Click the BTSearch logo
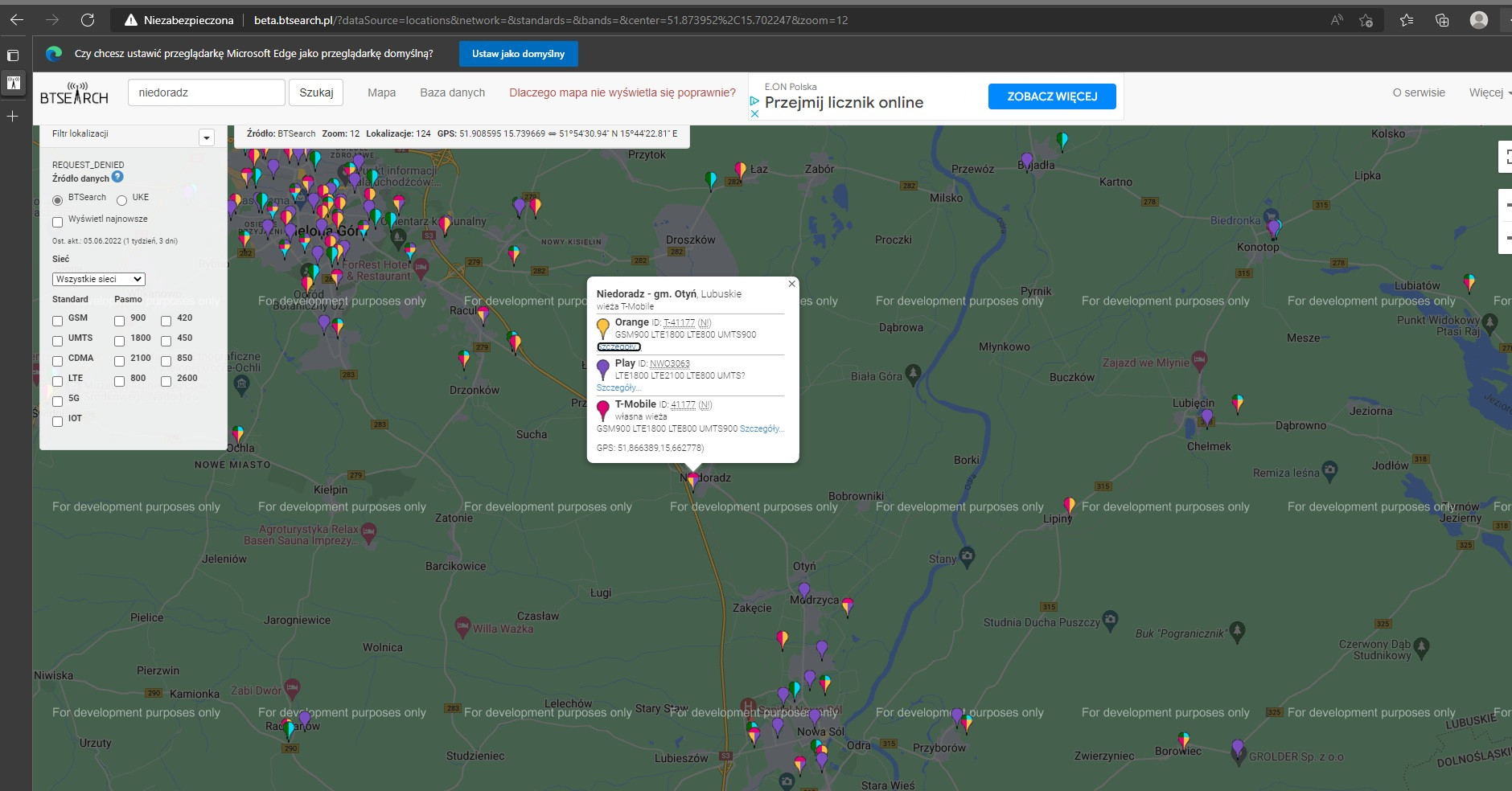The height and width of the screenshot is (791, 1512). pos(74,93)
